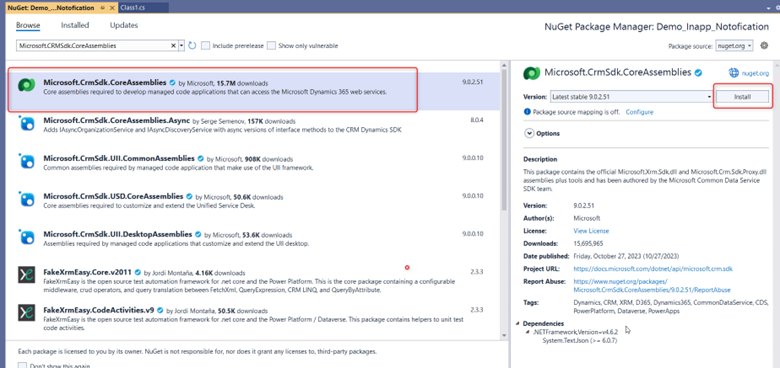Switch to the Installed tab
The image size is (780, 368).
point(75,25)
